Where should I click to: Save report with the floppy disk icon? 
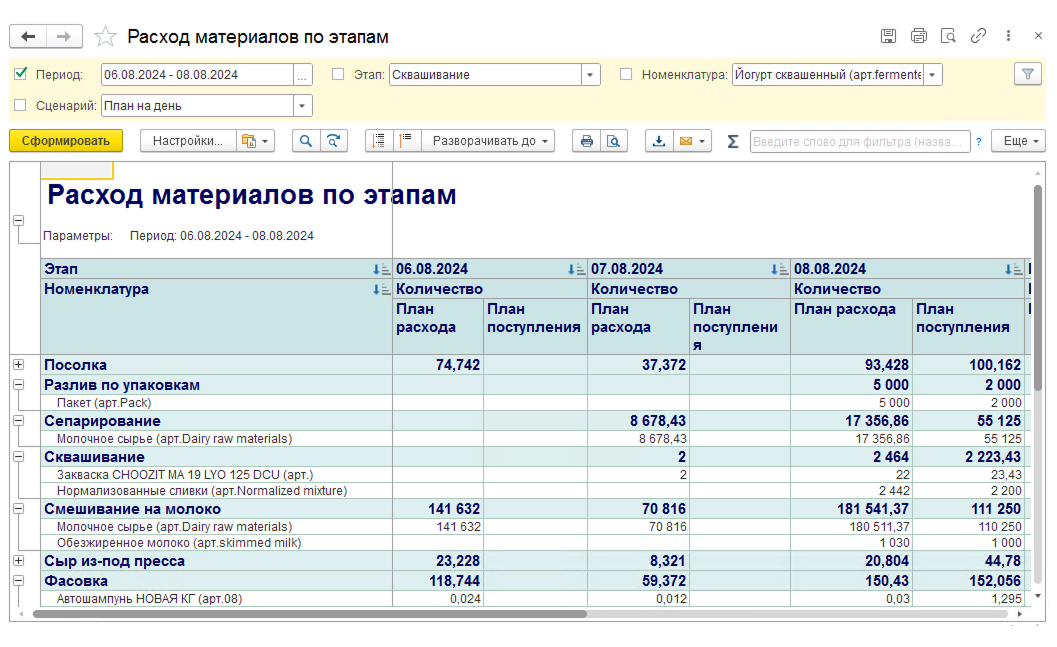pyautogui.click(x=888, y=36)
